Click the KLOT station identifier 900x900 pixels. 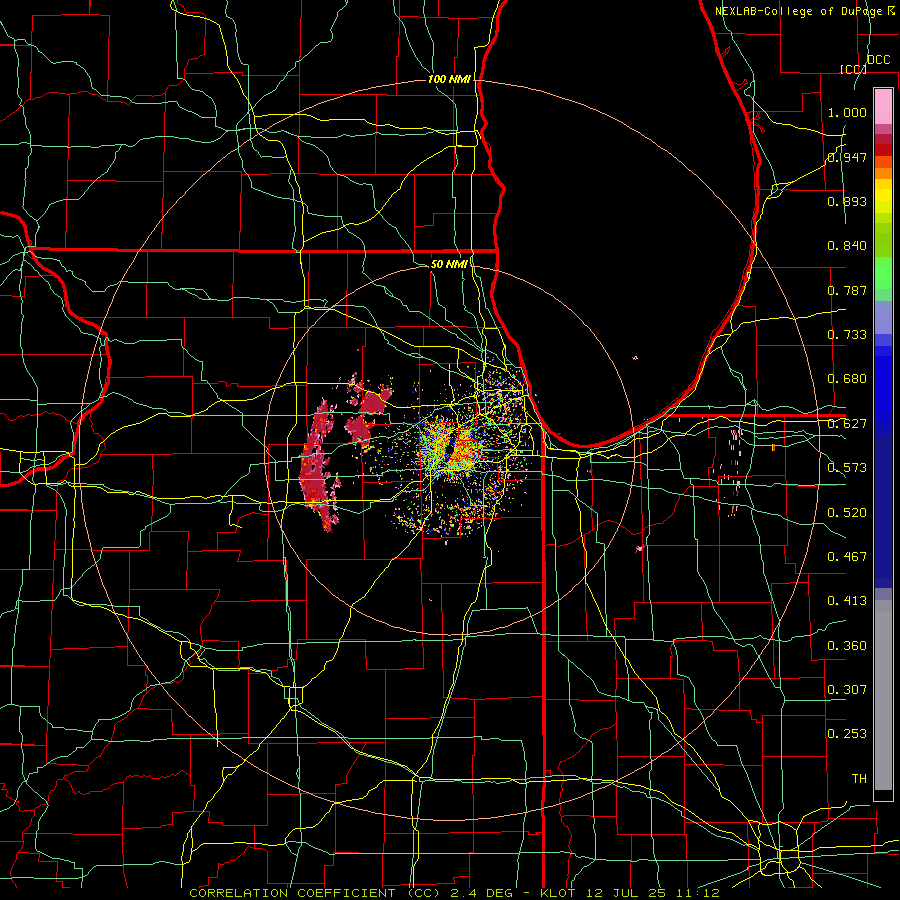pos(558,893)
